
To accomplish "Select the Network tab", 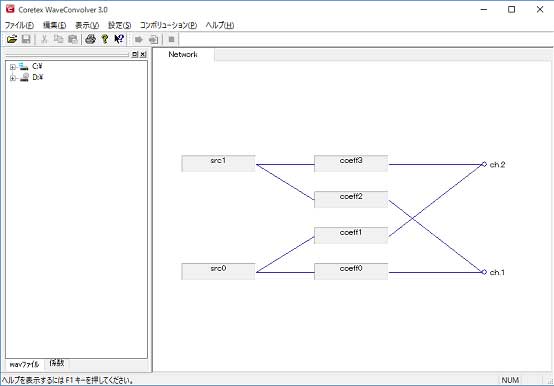I will (183, 54).
